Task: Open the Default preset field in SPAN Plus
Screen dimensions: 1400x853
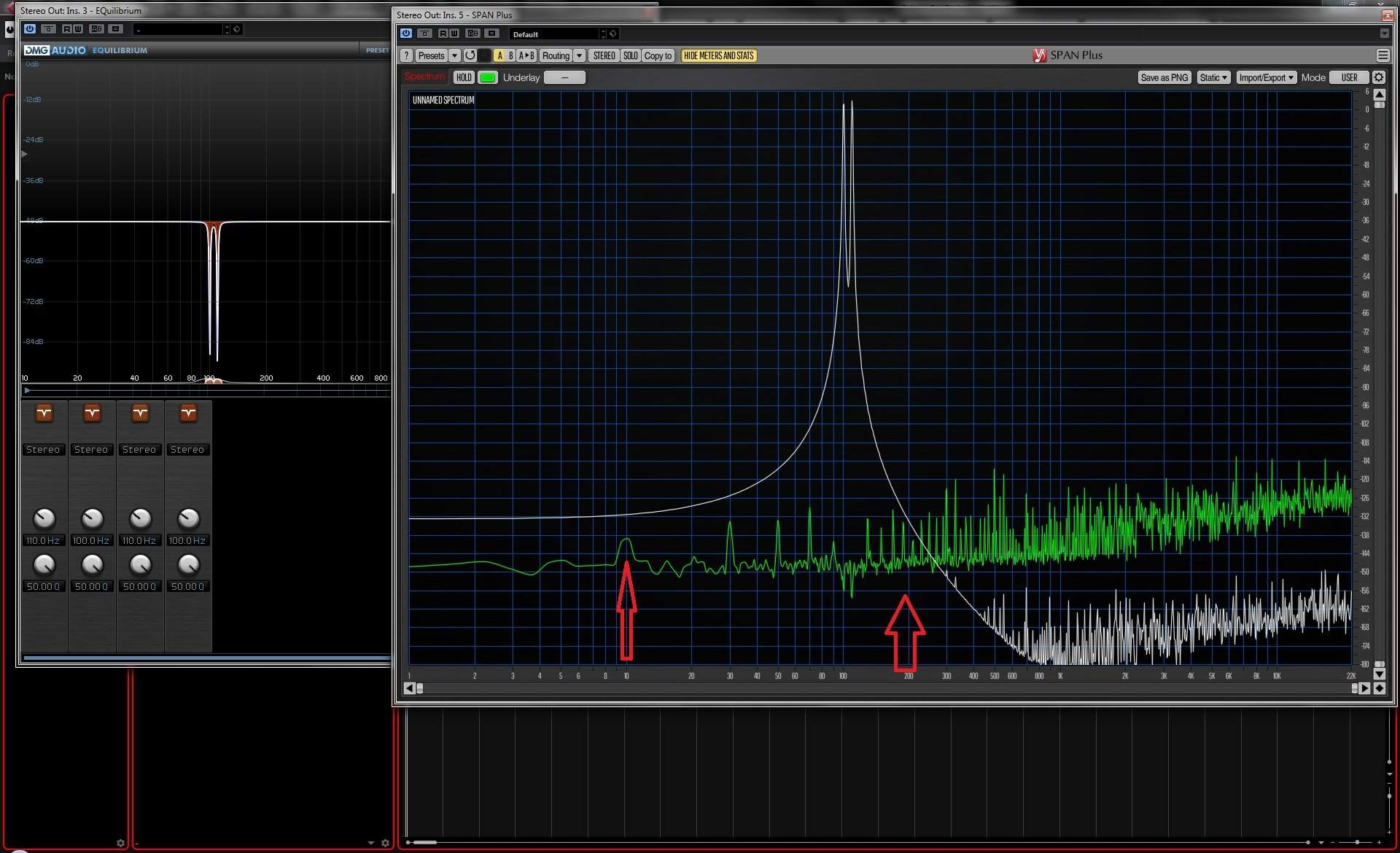Action: (x=554, y=34)
